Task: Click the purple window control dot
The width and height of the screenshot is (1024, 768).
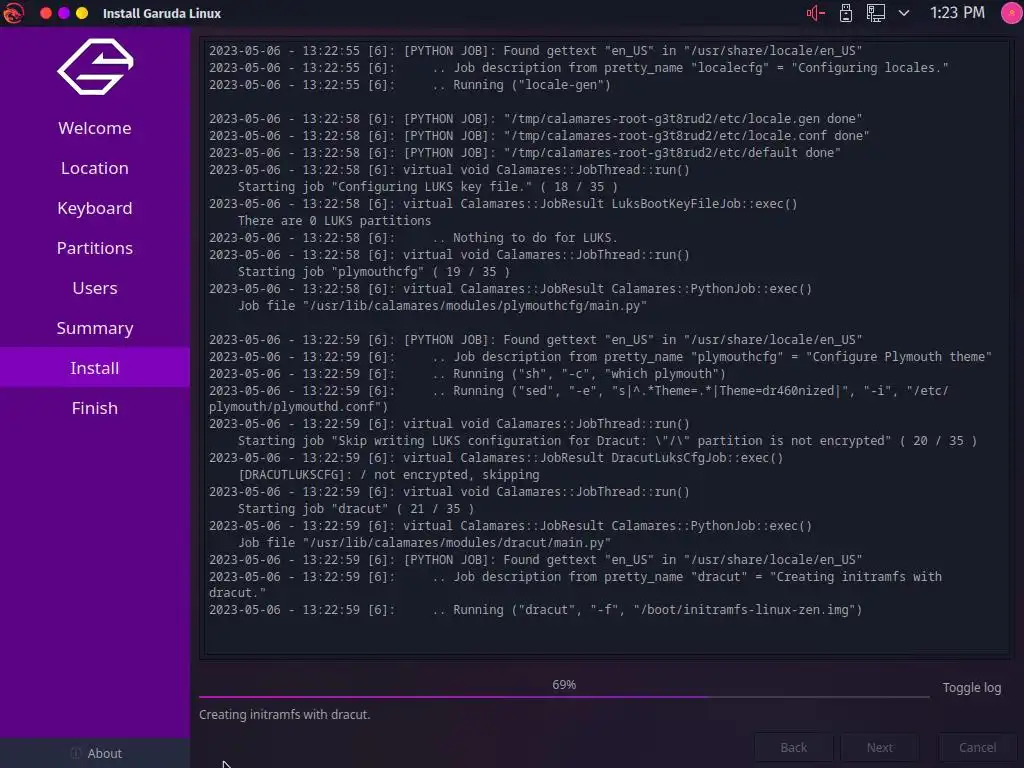Action: [64, 13]
